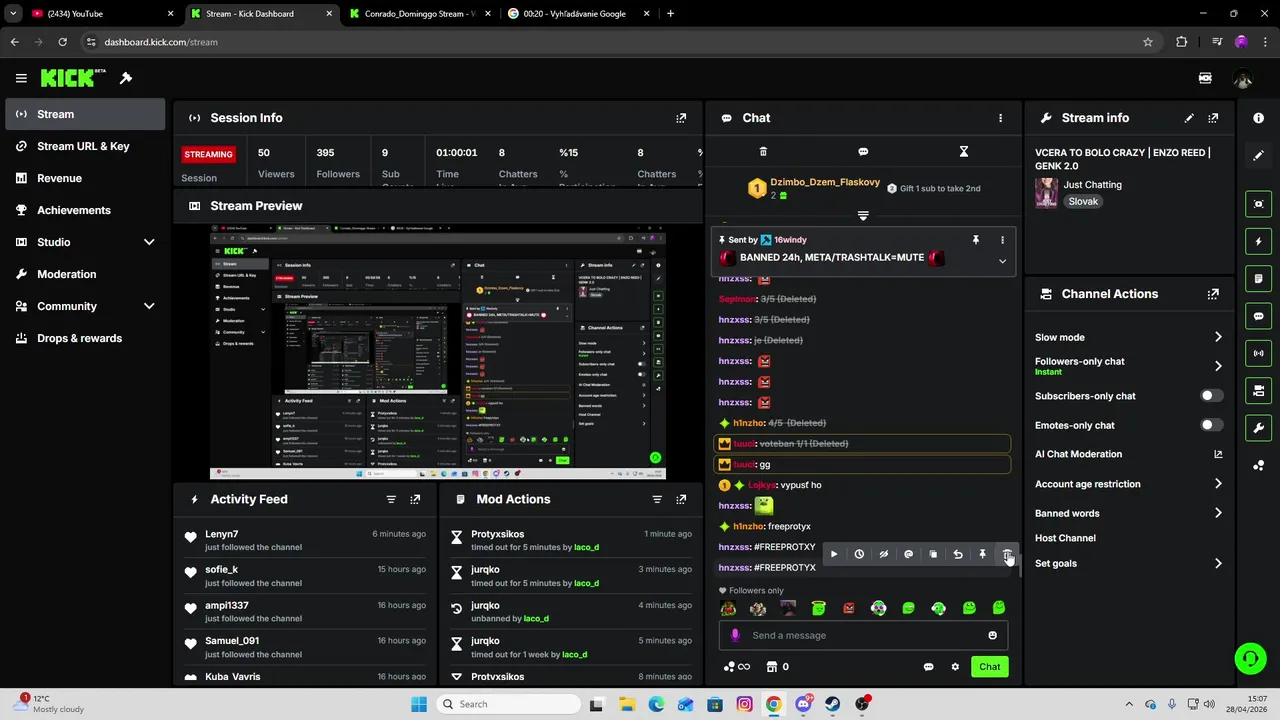Toggle Emotes-only chat switch
The image size is (1280, 720).
coord(1211,425)
